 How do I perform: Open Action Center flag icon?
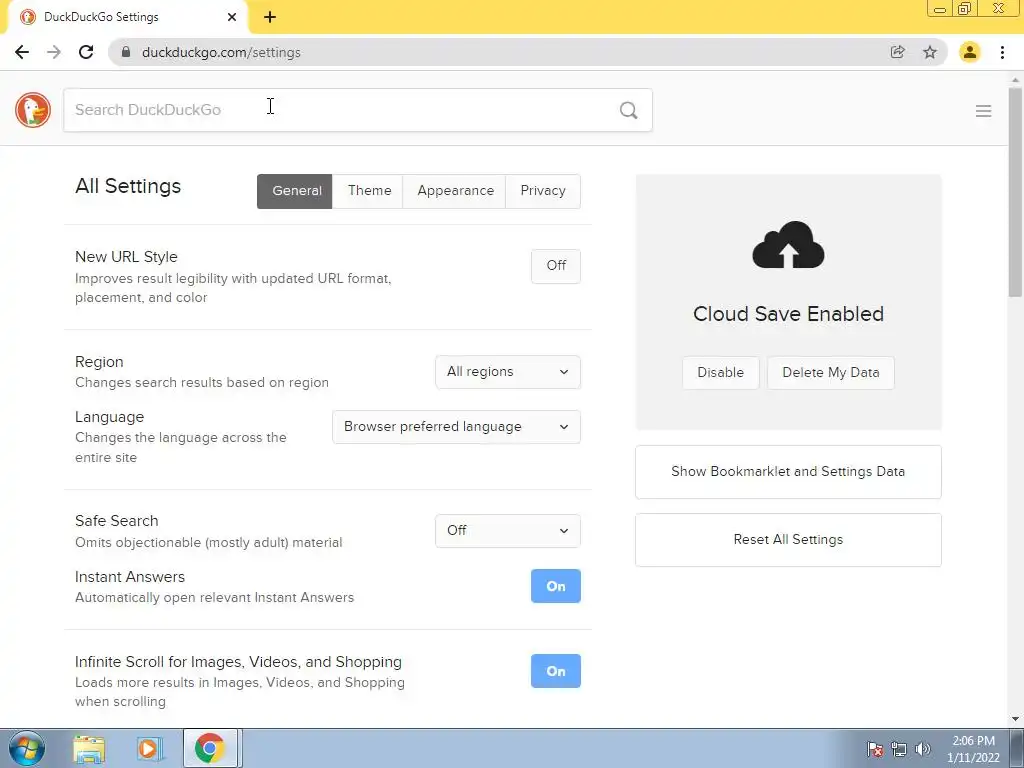875,749
